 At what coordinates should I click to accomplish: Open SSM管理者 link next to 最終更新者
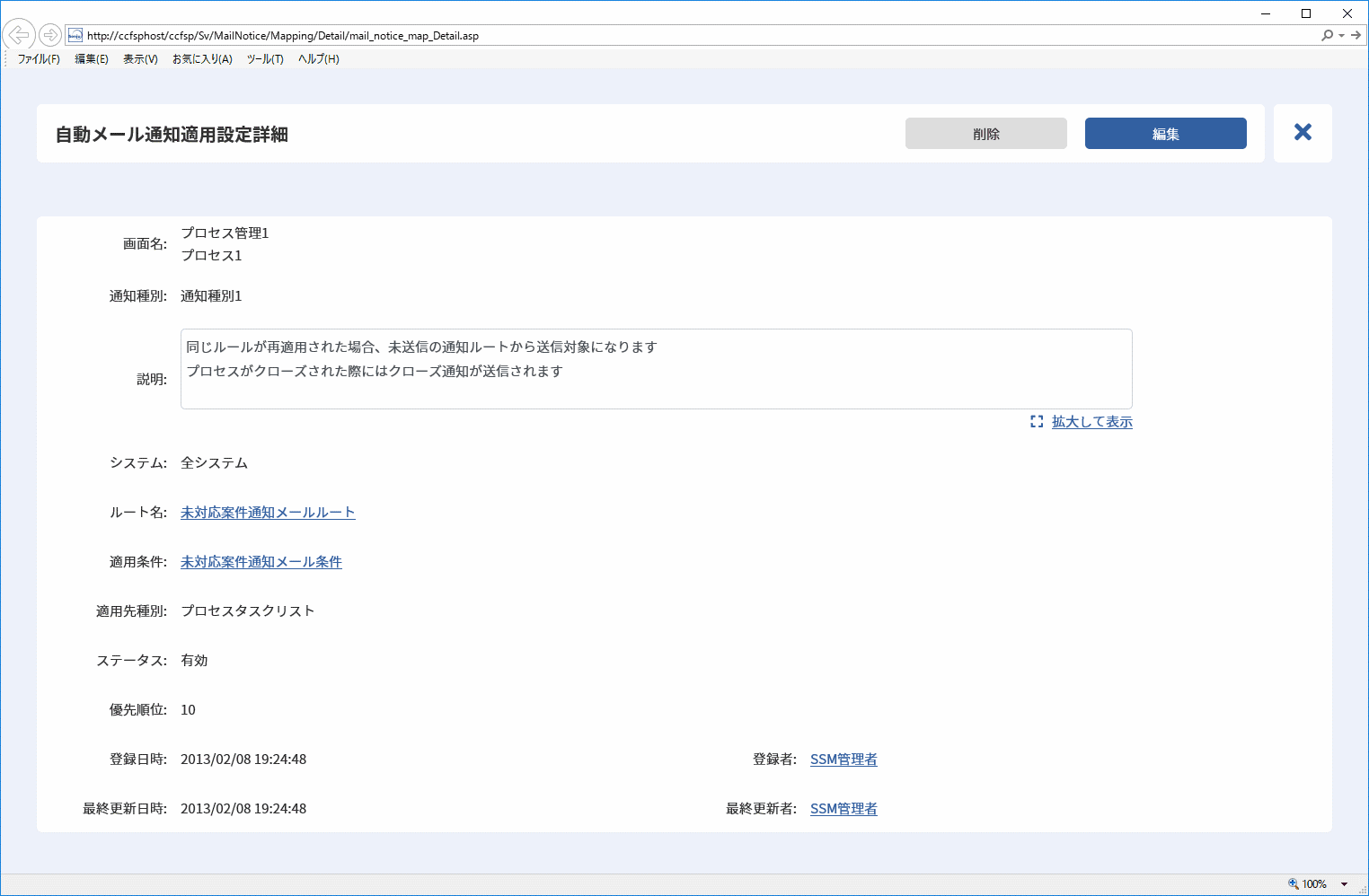pyautogui.click(x=843, y=809)
